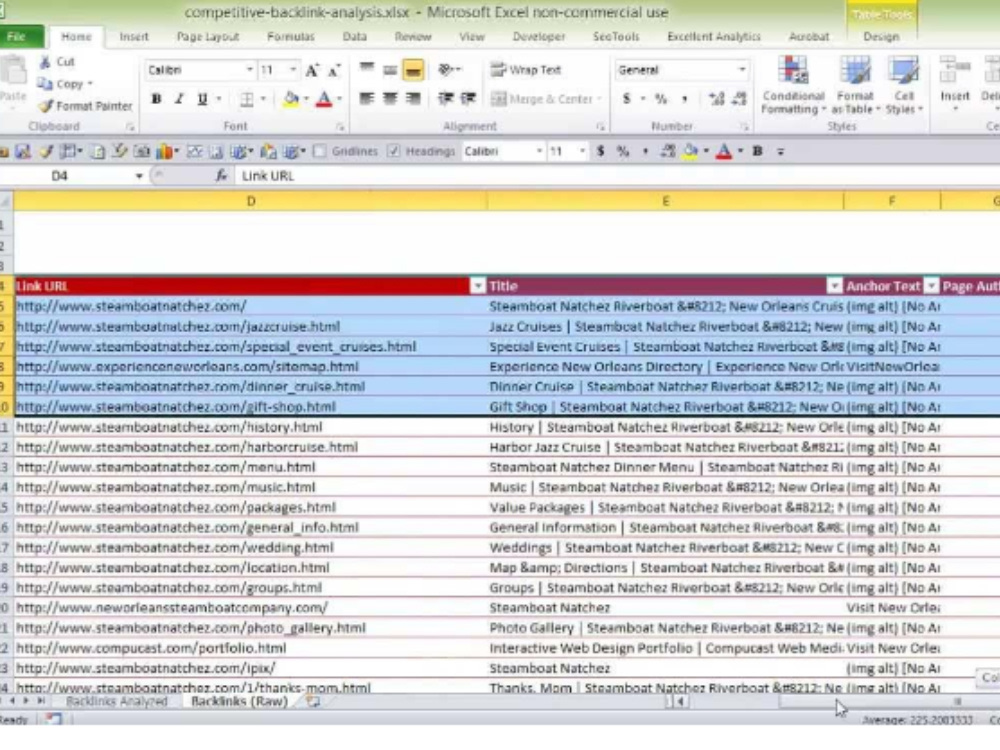Open Number group dialog launcher
1000x750 pixels.
click(x=744, y=127)
